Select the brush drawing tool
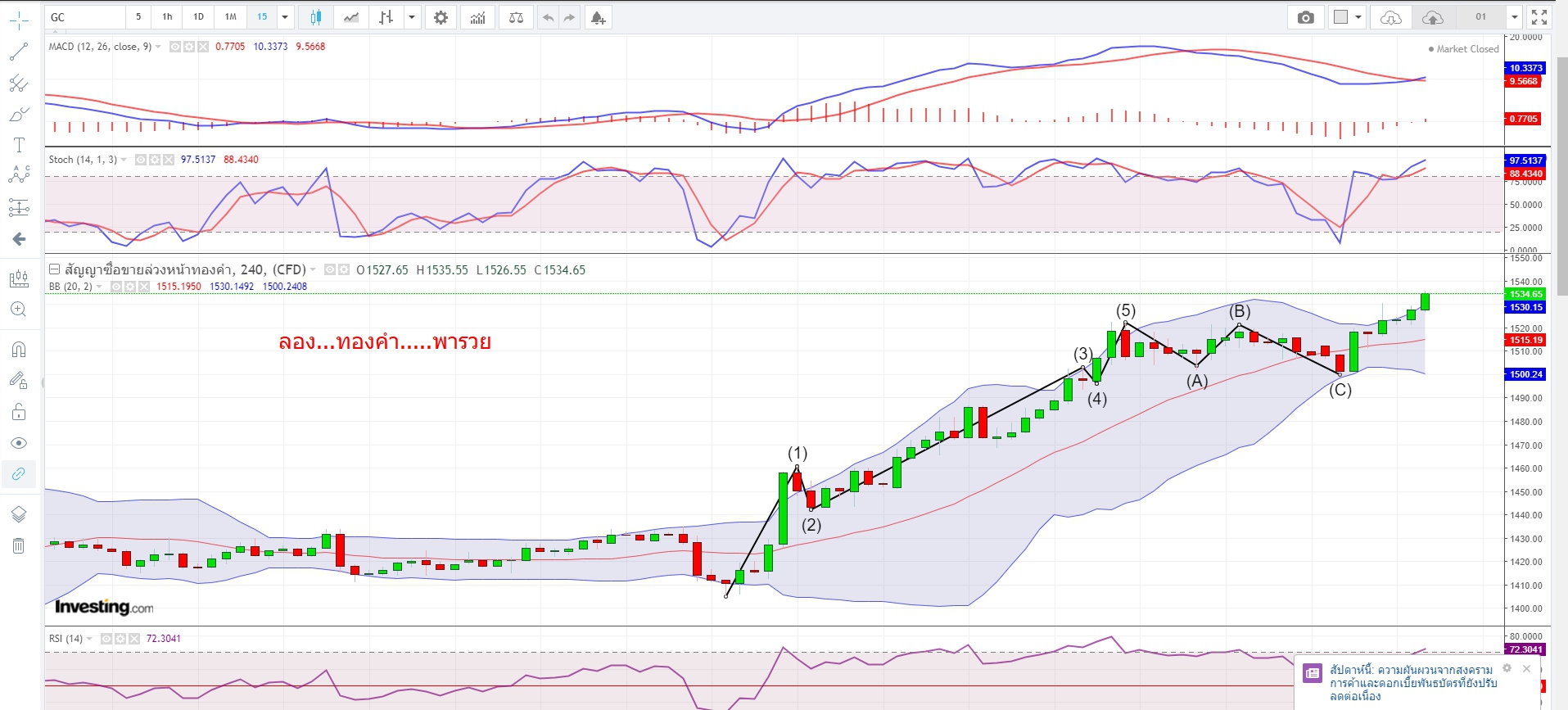The height and width of the screenshot is (710, 1568). click(x=19, y=114)
